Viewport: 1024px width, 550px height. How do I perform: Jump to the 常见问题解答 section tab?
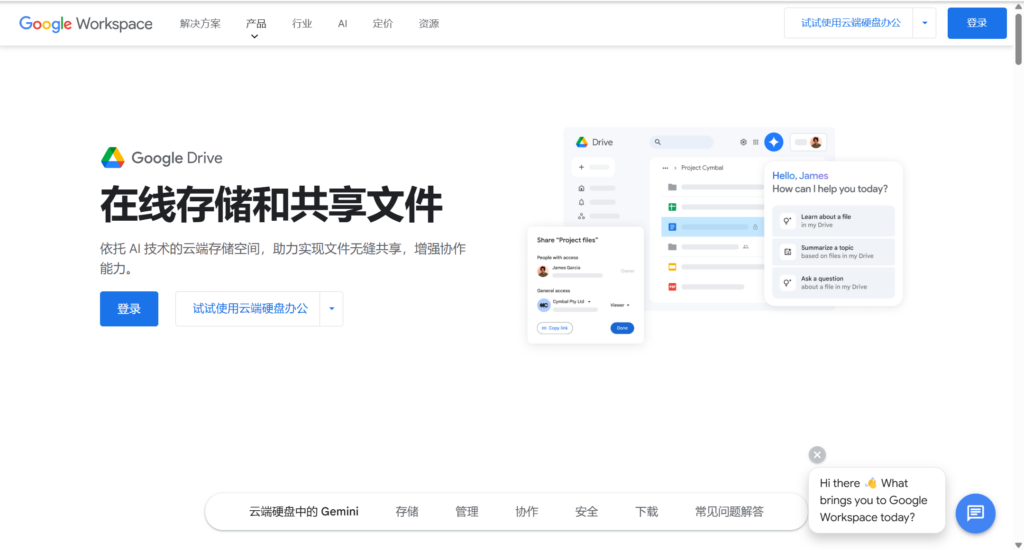click(x=729, y=511)
